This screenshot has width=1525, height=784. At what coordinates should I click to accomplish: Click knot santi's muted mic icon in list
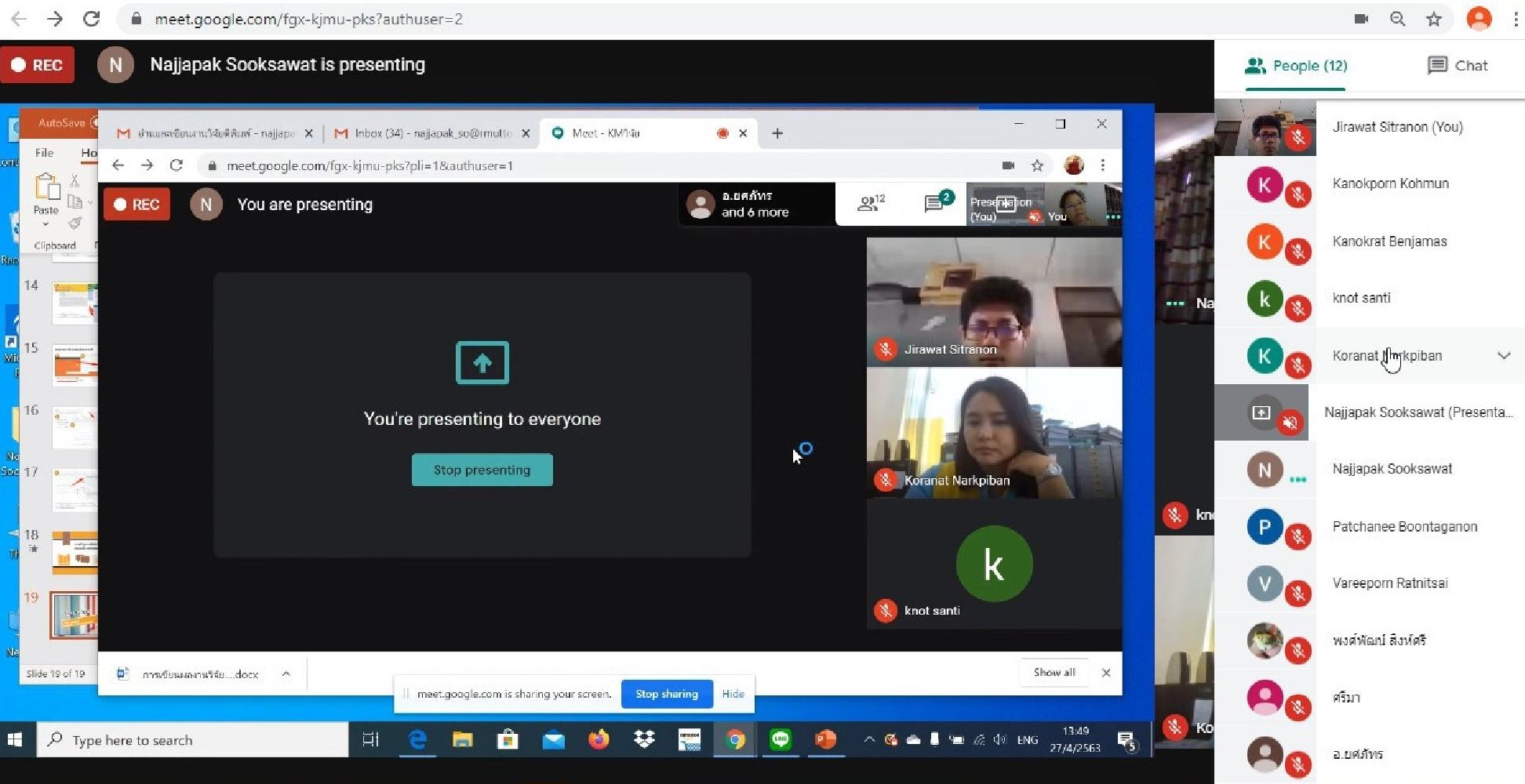[x=1298, y=309]
